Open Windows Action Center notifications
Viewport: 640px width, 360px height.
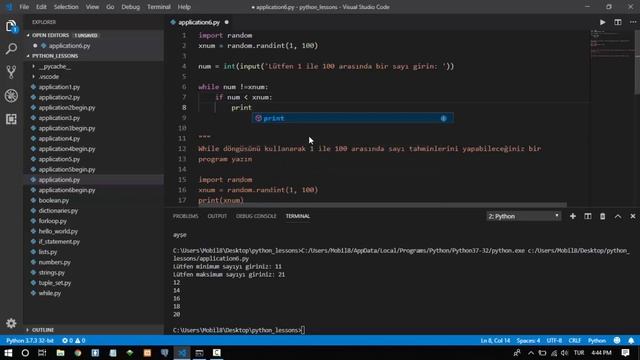coord(625,353)
